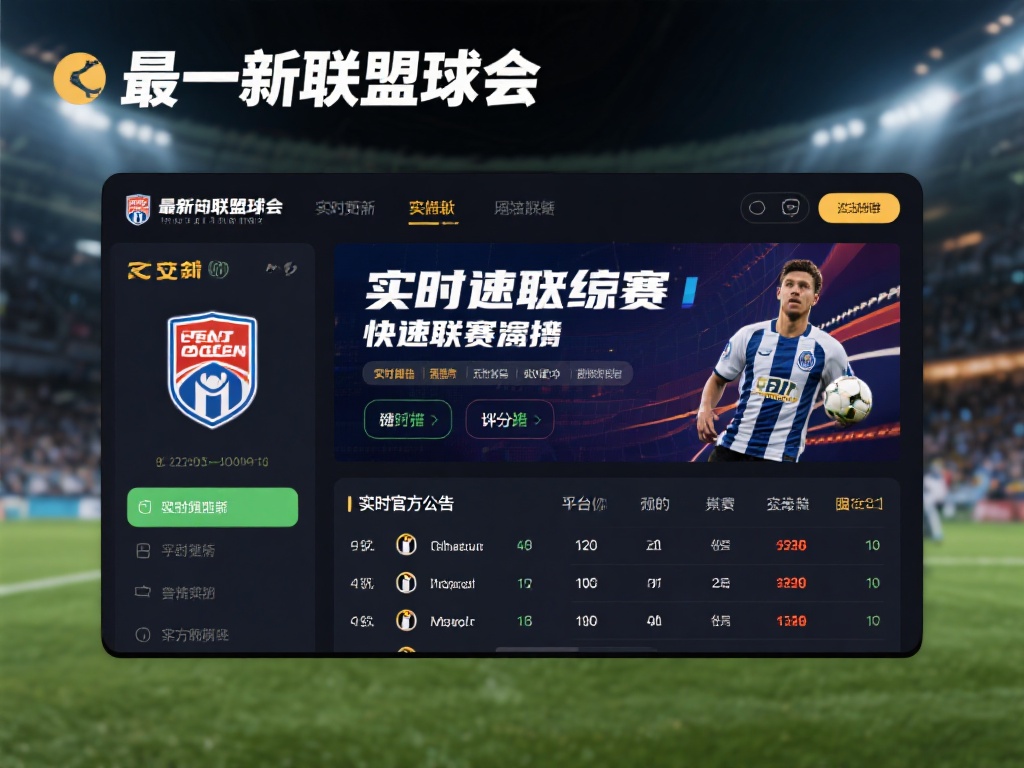This screenshot has width=1024, height=768.
Task: Click the large shield club badge in the sidebar
Action: [212, 370]
